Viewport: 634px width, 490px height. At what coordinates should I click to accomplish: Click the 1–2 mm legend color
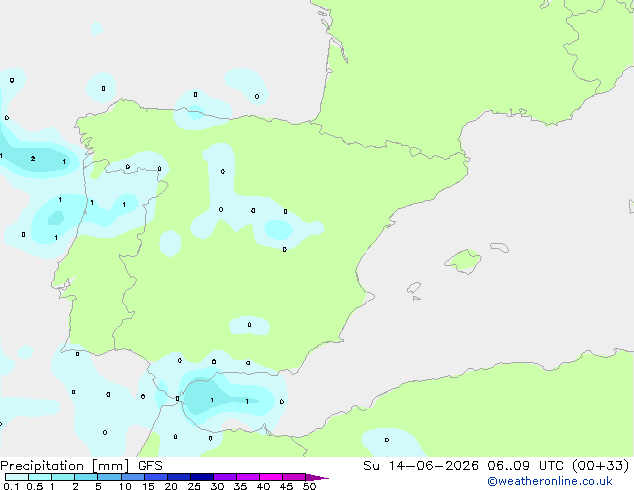[x=63, y=477]
